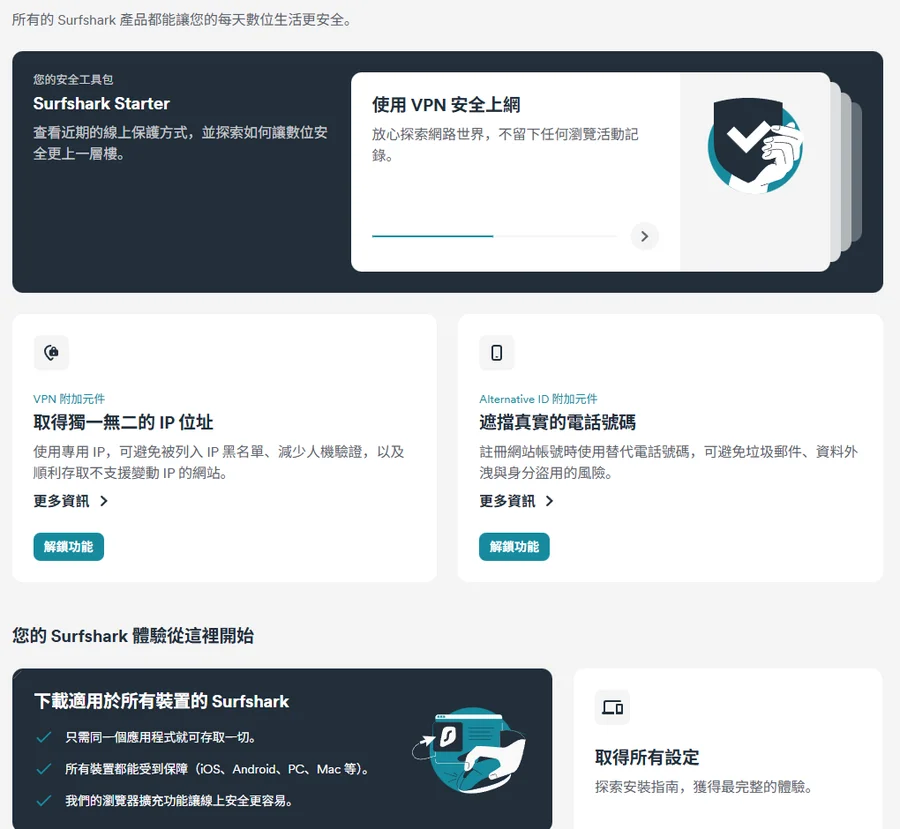The height and width of the screenshot is (829, 900).
Task: Select the VPN 附加元件 label
Action: point(69,399)
